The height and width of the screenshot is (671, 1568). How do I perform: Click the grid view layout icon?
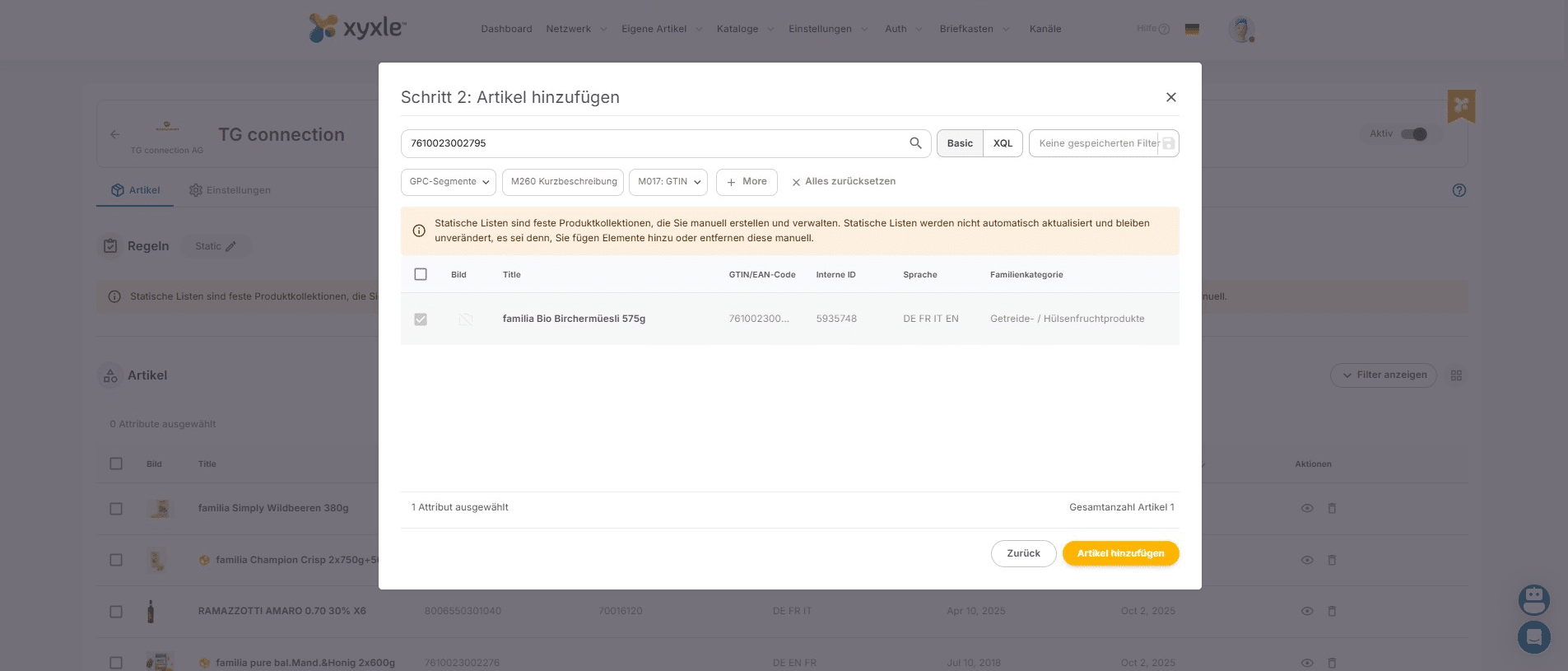1456,375
